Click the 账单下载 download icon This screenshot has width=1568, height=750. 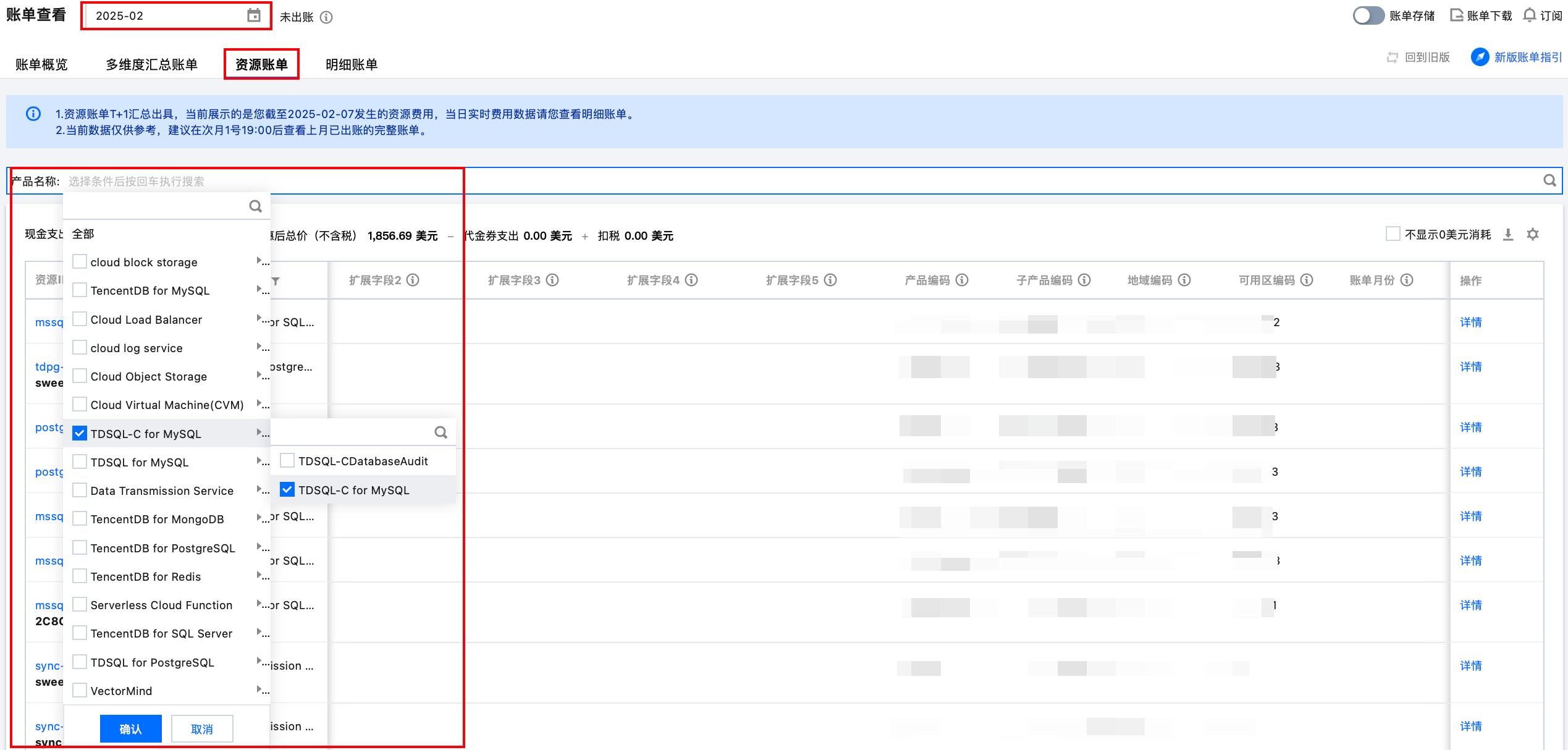[1457, 15]
